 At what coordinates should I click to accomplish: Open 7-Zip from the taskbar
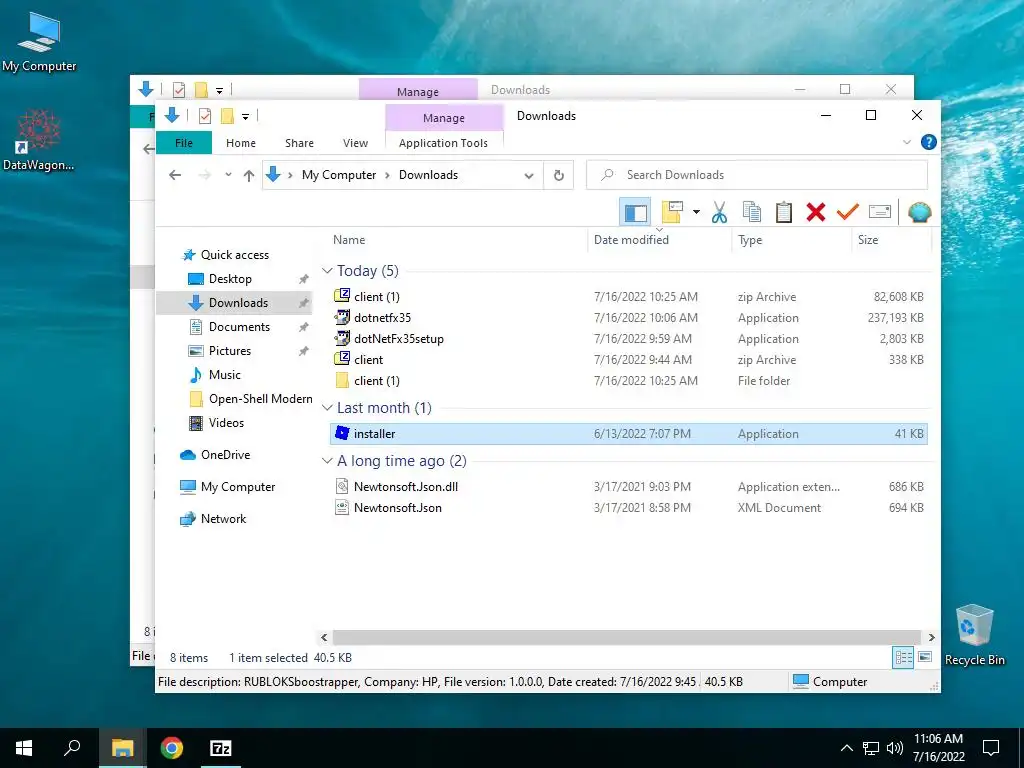click(x=221, y=748)
